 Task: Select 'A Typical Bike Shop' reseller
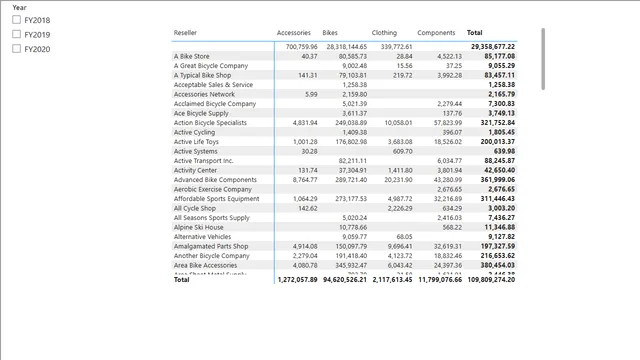coord(202,75)
